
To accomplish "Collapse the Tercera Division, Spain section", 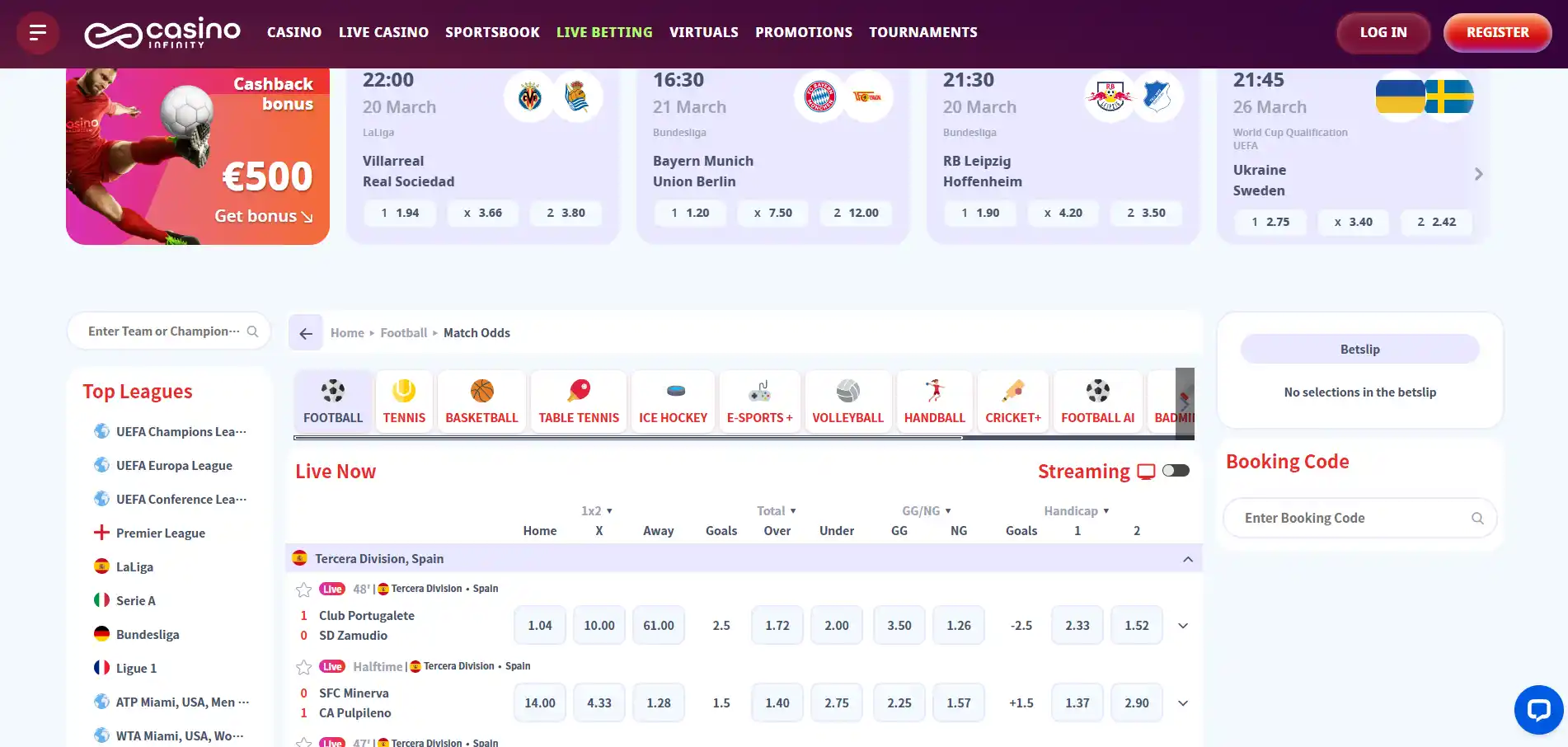I will coord(1188,559).
